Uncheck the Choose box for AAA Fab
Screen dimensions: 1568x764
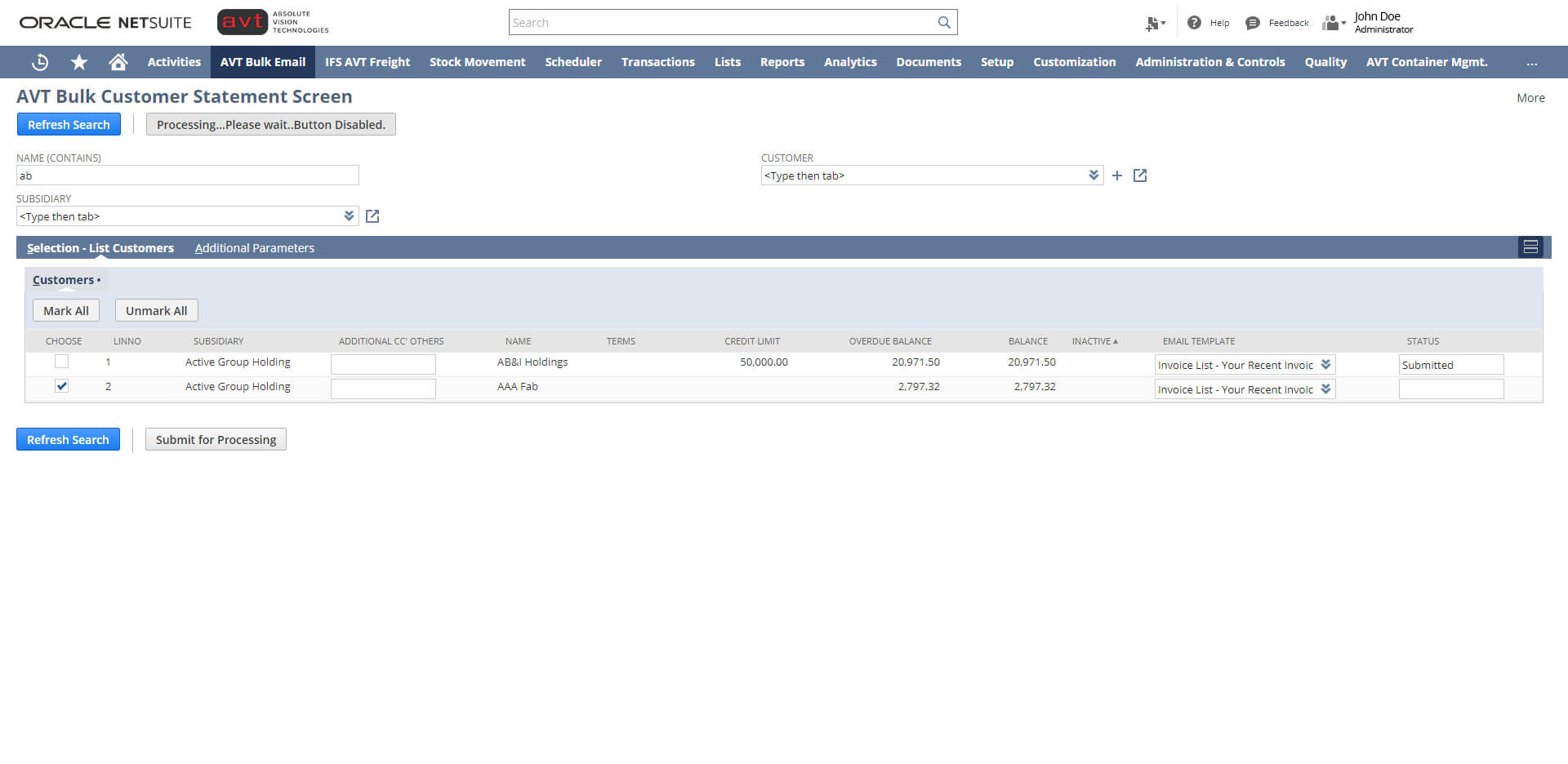(61, 385)
